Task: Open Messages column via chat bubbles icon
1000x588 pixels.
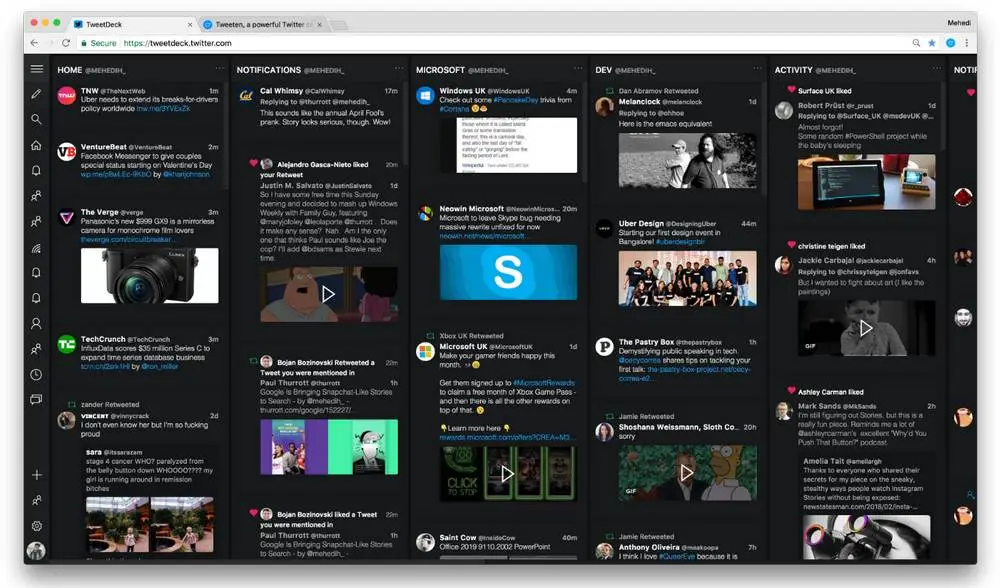Action: point(36,400)
